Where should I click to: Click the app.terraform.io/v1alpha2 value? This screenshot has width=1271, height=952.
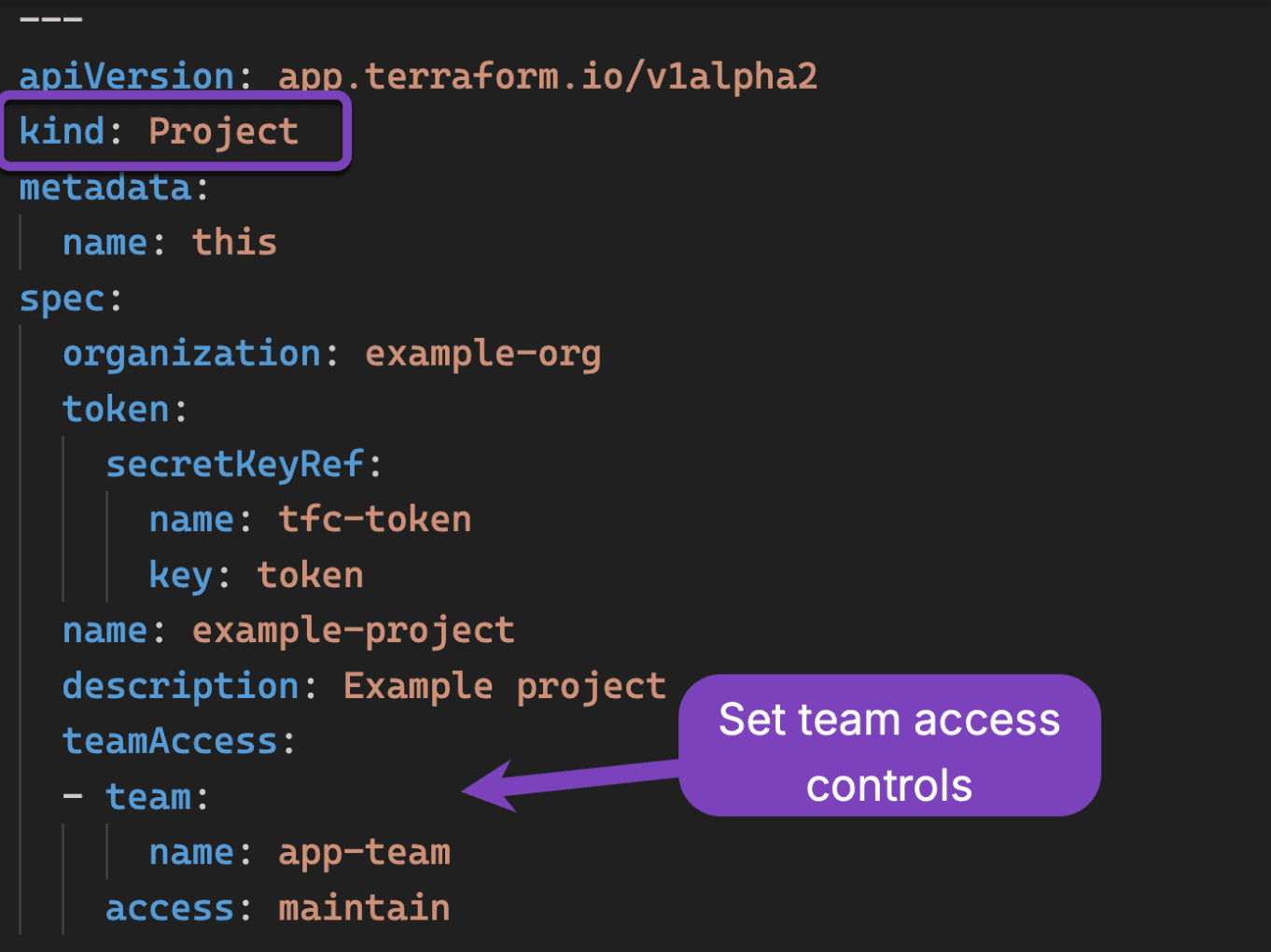pyautogui.click(x=548, y=77)
